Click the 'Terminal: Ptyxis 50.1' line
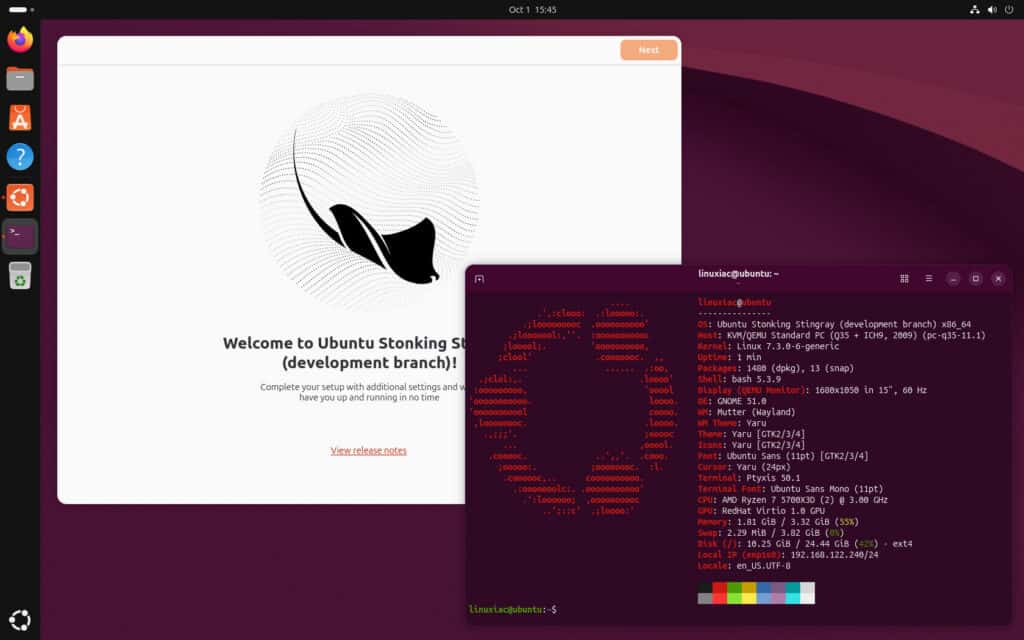 click(x=748, y=478)
